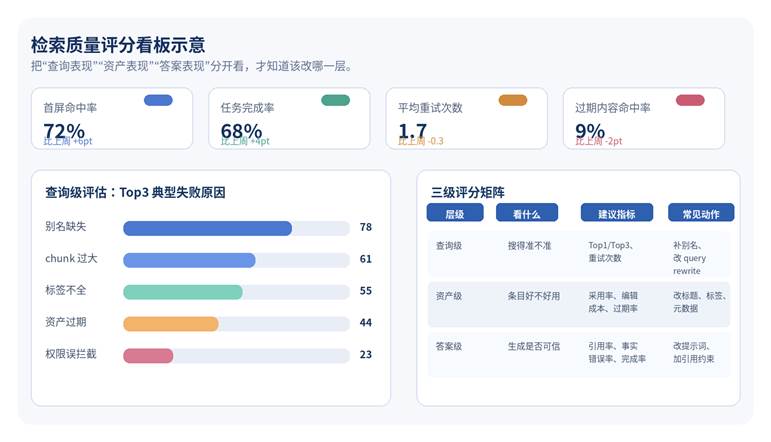
Task: Click the green pill on 任务完成率 card
Action: tap(335, 100)
